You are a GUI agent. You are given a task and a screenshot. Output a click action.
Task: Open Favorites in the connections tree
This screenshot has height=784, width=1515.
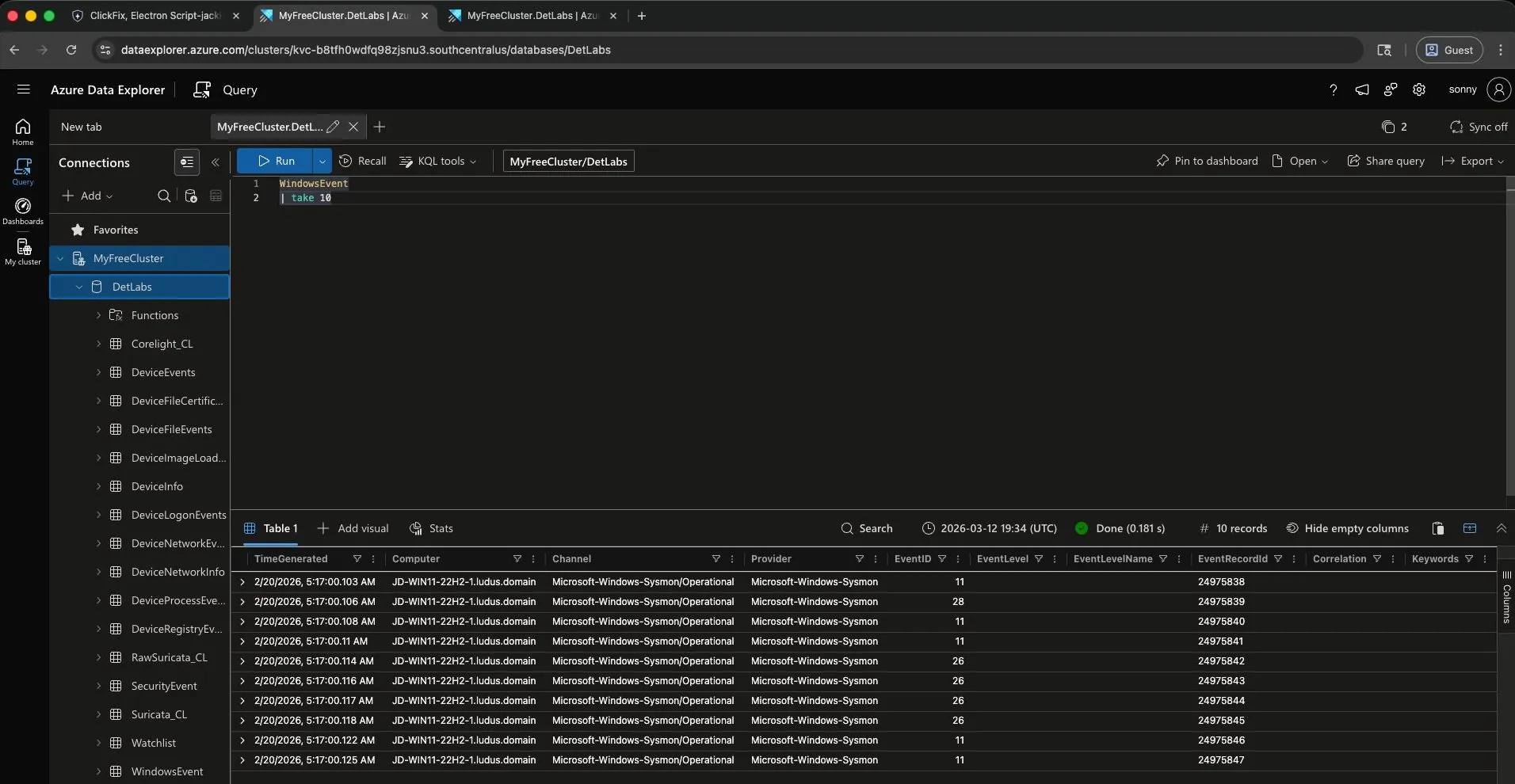tap(116, 230)
